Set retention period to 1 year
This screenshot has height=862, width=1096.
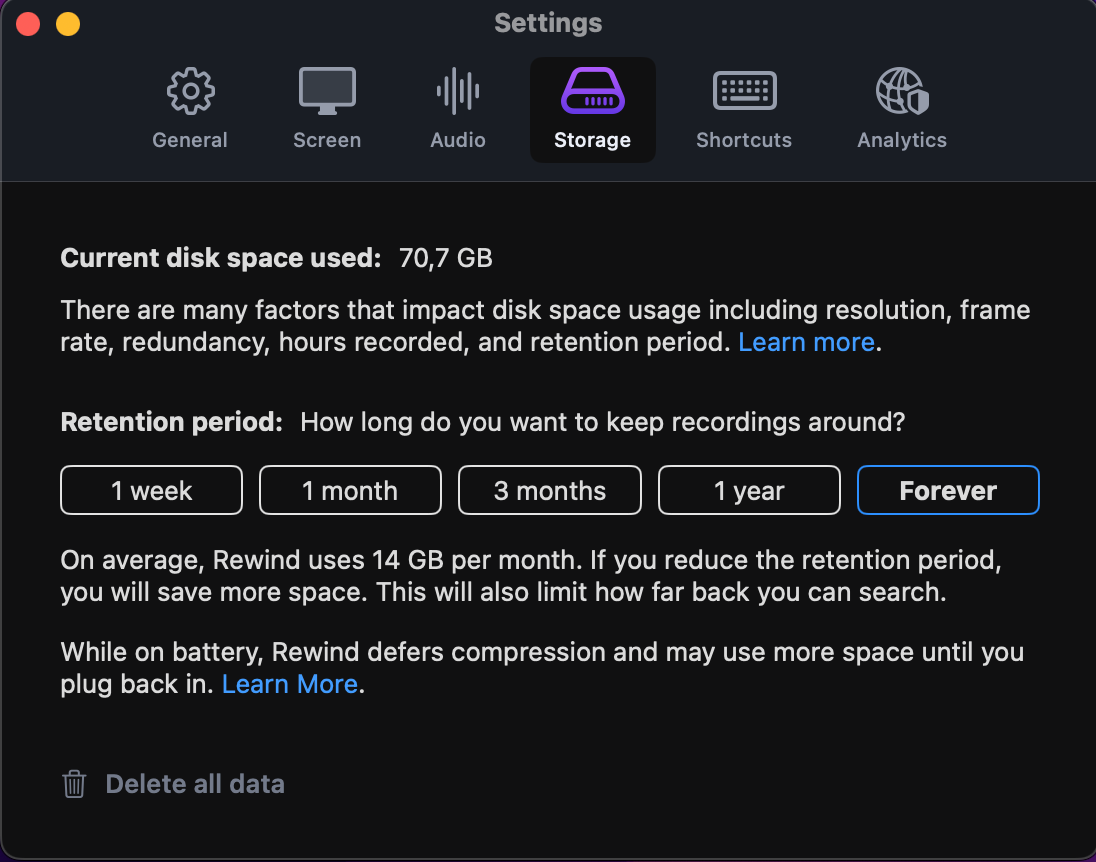[749, 490]
